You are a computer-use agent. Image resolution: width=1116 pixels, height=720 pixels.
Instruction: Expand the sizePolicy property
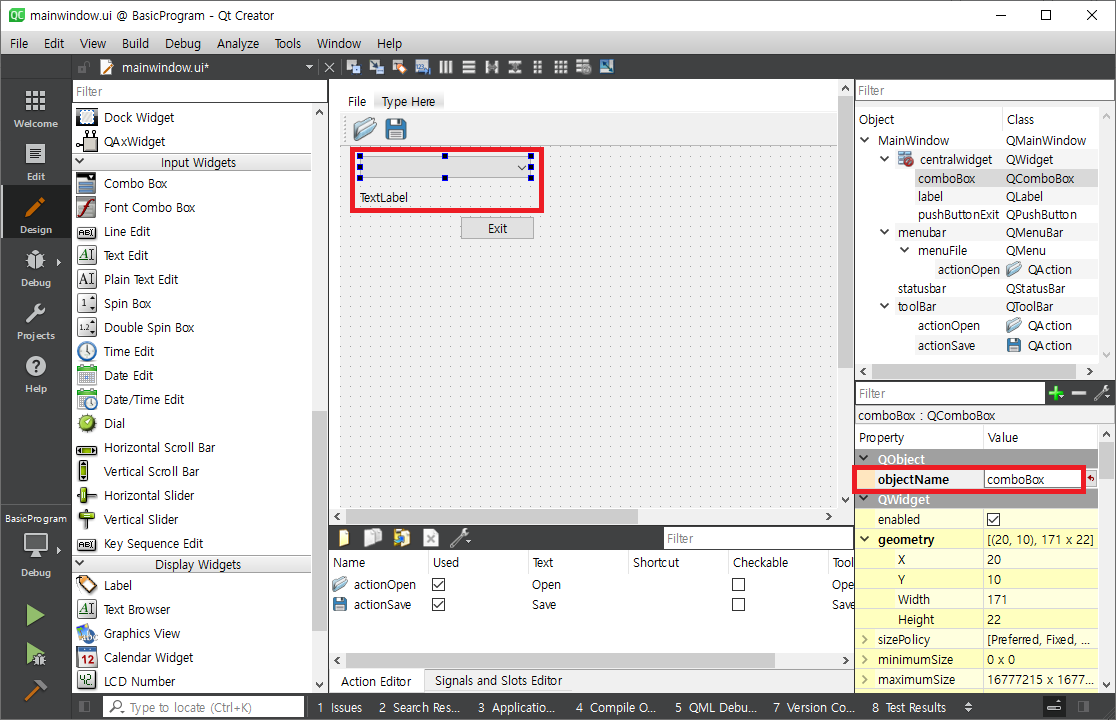coord(865,639)
